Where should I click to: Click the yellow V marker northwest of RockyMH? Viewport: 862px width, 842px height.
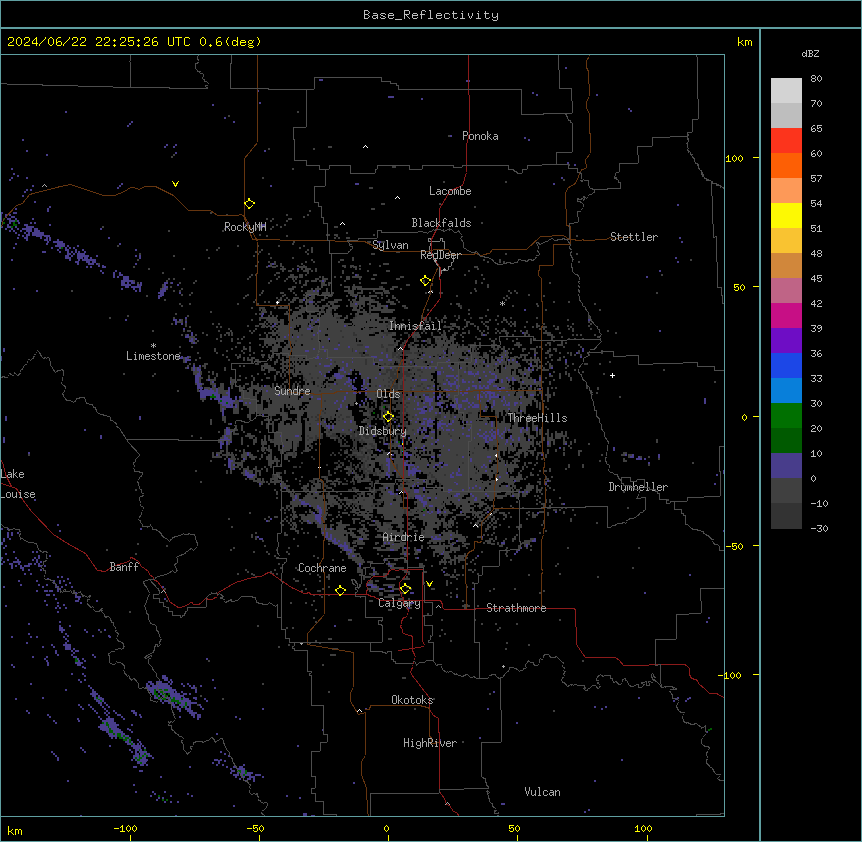point(175,184)
